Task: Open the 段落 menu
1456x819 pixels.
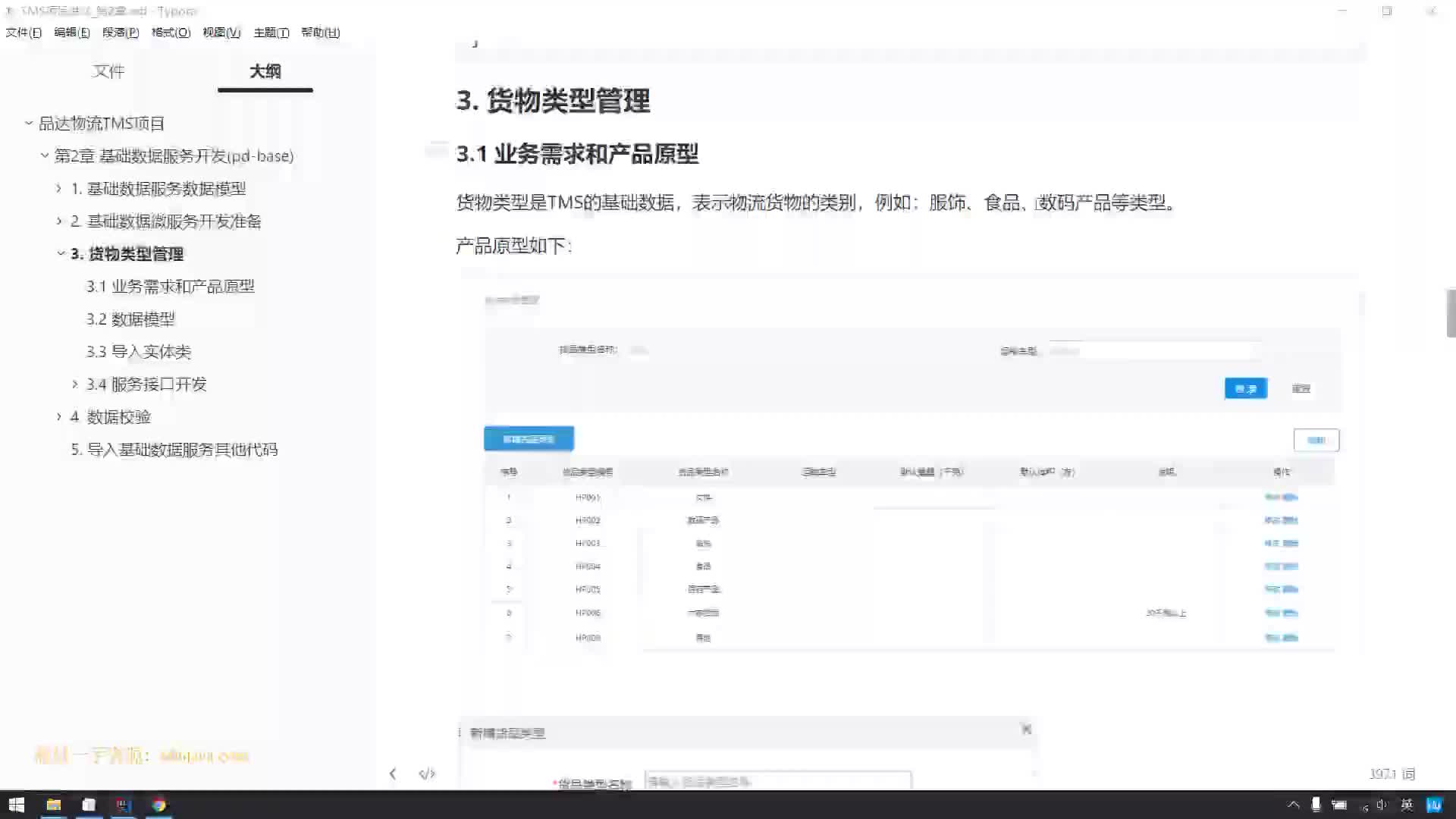Action: [x=121, y=33]
